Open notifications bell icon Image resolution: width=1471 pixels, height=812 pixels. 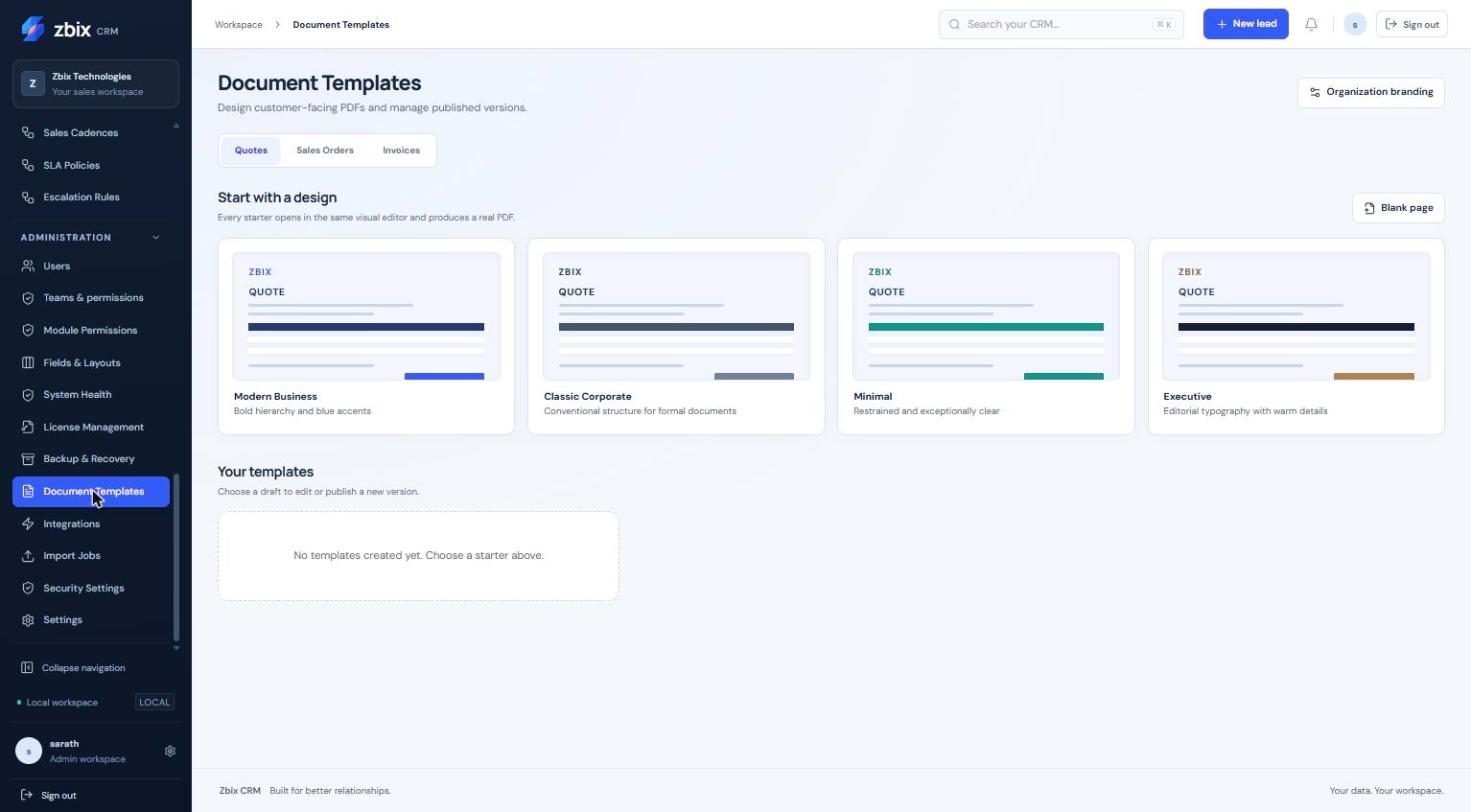[1311, 24]
